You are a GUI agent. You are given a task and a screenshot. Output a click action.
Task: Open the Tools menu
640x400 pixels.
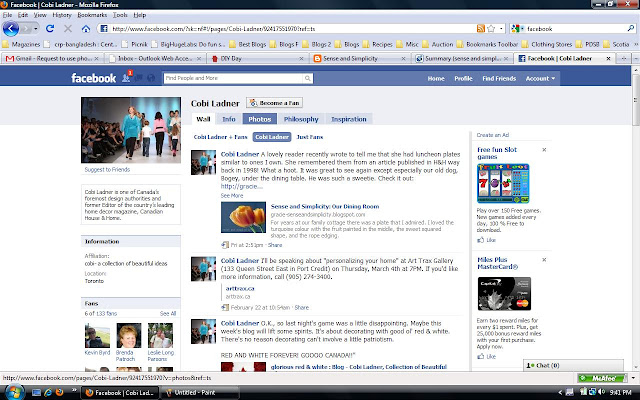point(120,15)
